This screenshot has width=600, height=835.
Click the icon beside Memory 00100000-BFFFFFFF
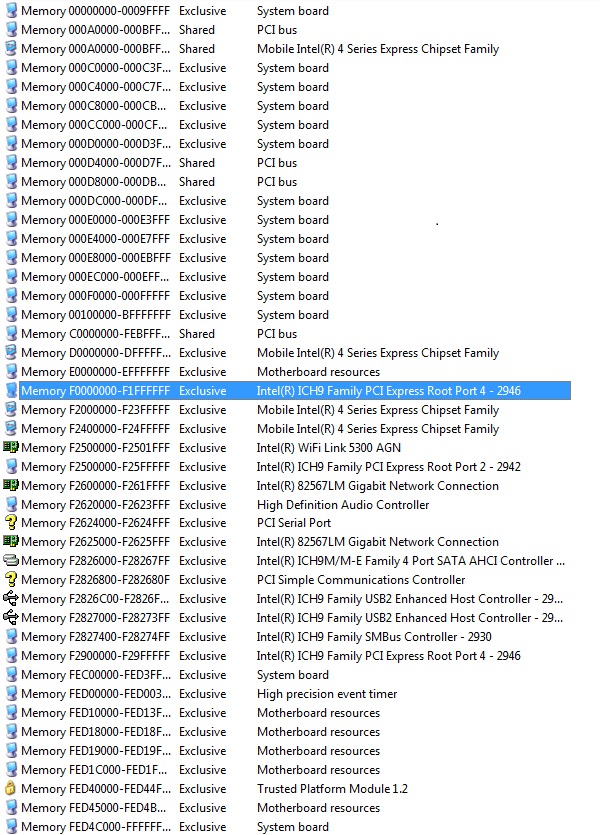11,315
